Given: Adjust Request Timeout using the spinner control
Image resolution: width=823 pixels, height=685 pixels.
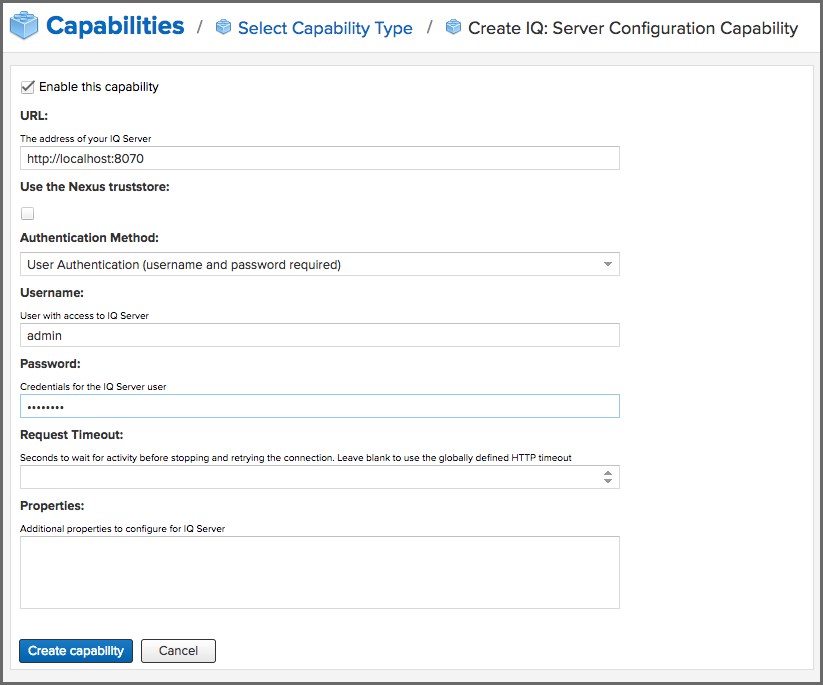Looking at the screenshot, I should click(x=607, y=477).
